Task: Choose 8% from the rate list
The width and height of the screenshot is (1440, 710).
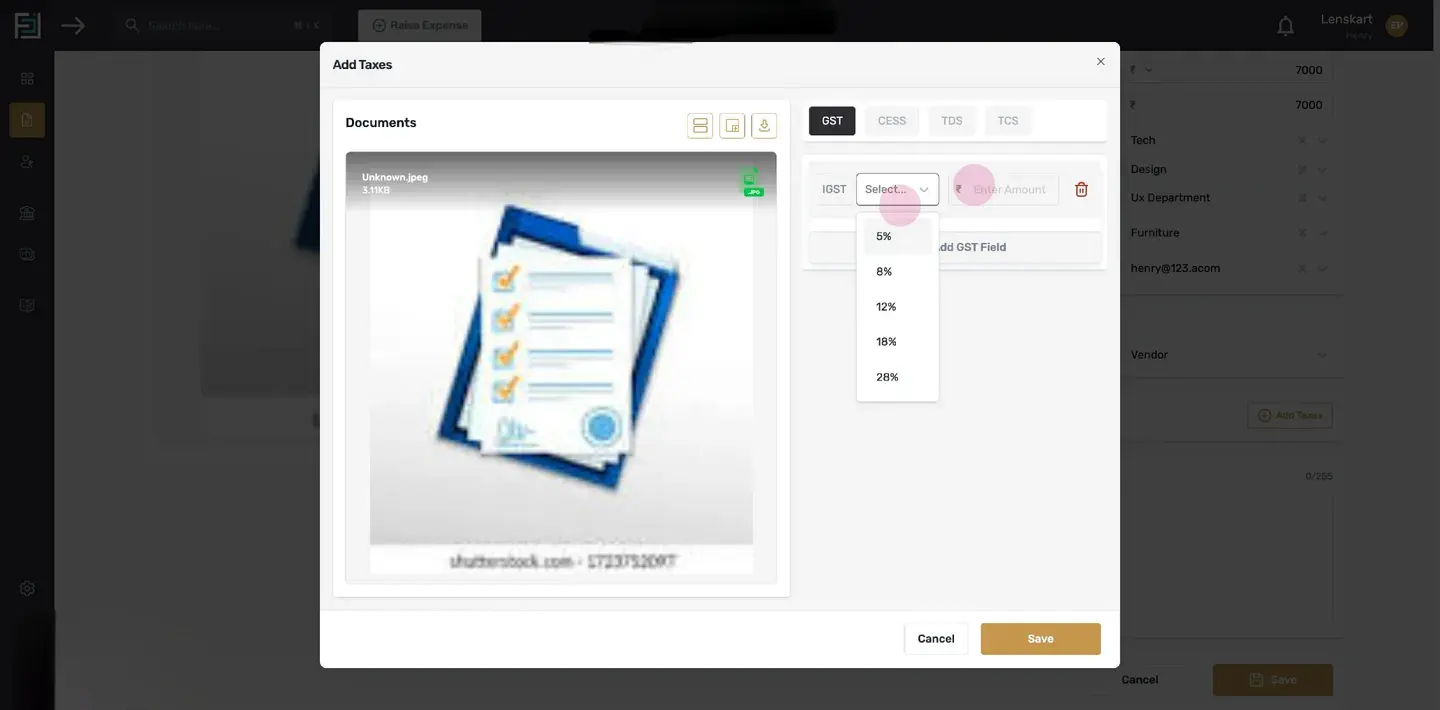Action: 897,272
